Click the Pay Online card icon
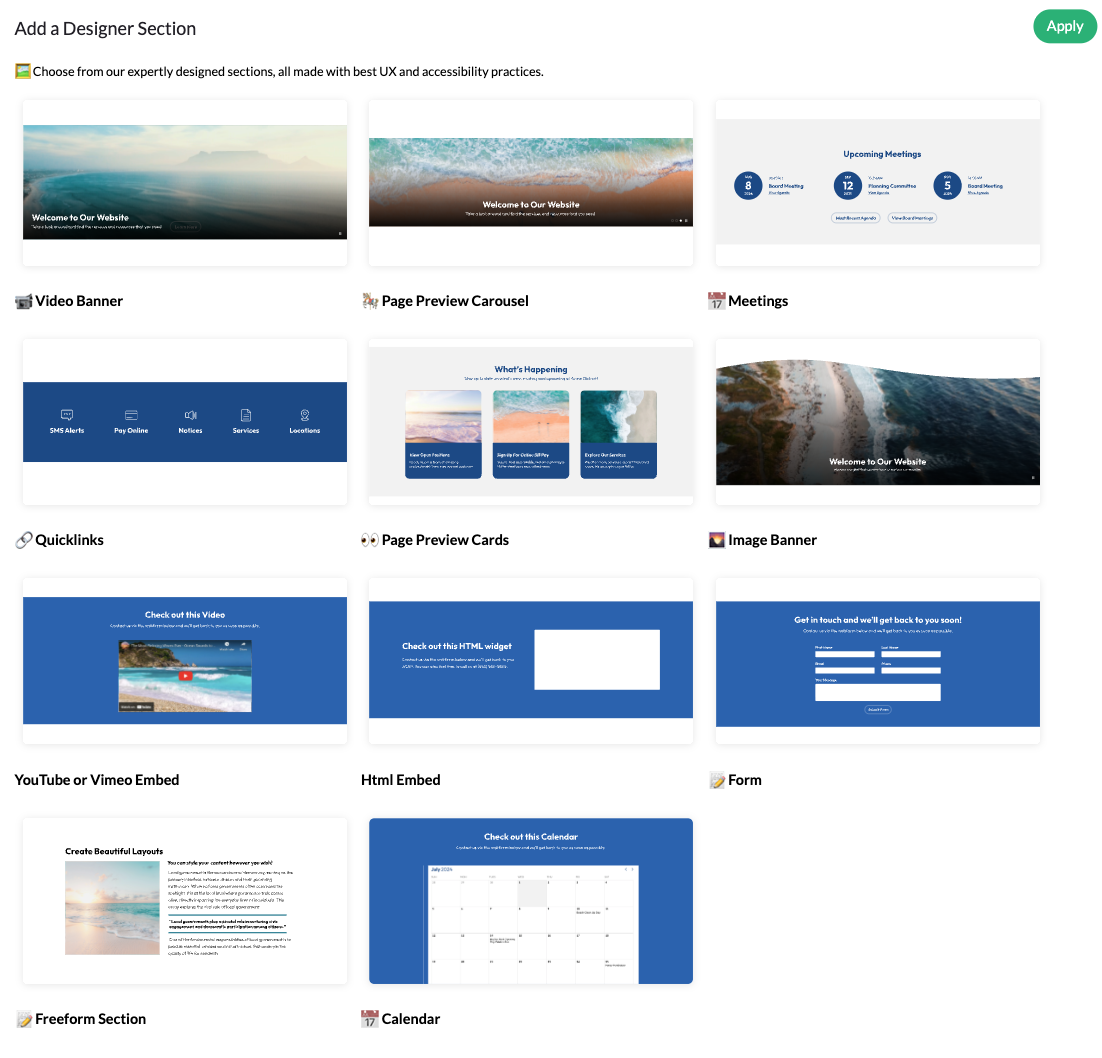This screenshot has height=1058, width=1102. point(131,415)
